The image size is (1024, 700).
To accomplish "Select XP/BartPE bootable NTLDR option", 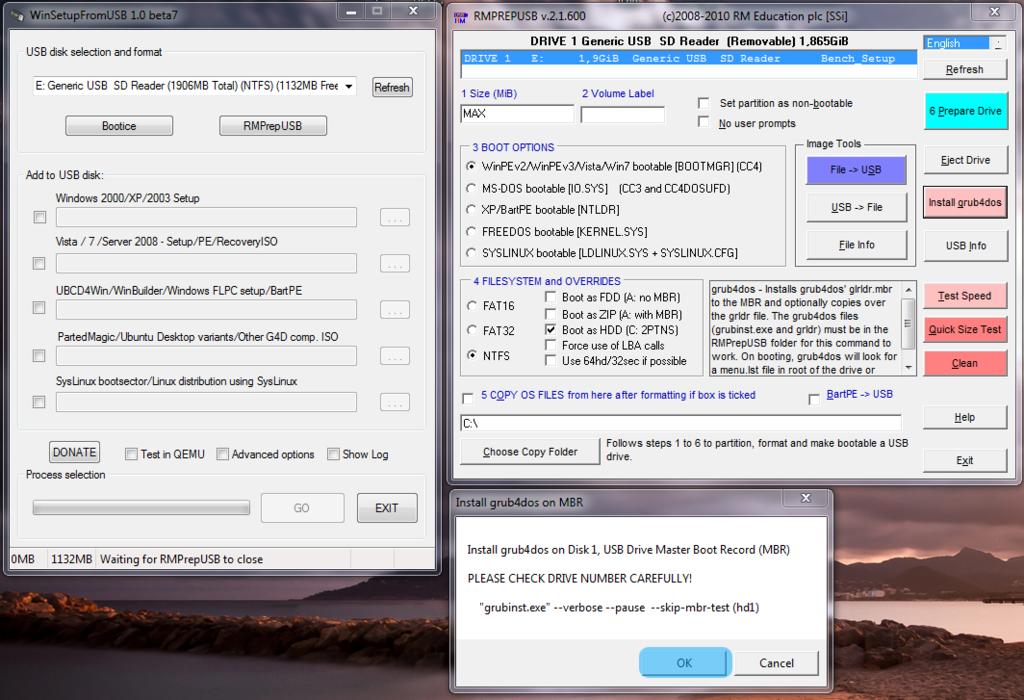I will tap(471, 210).
